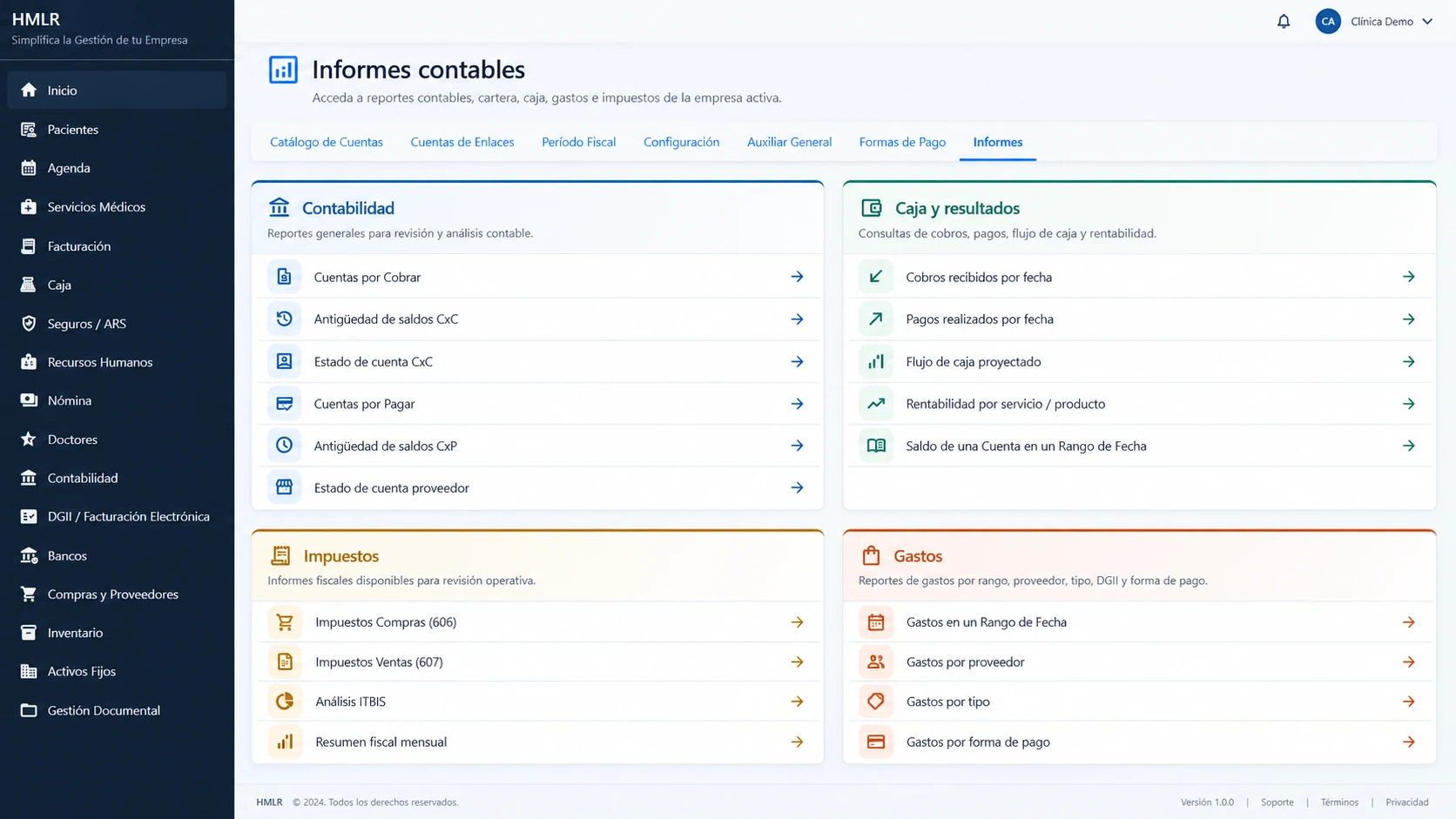
Task: Click the Agenda calendar icon in sidebar
Action: (29, 168)
